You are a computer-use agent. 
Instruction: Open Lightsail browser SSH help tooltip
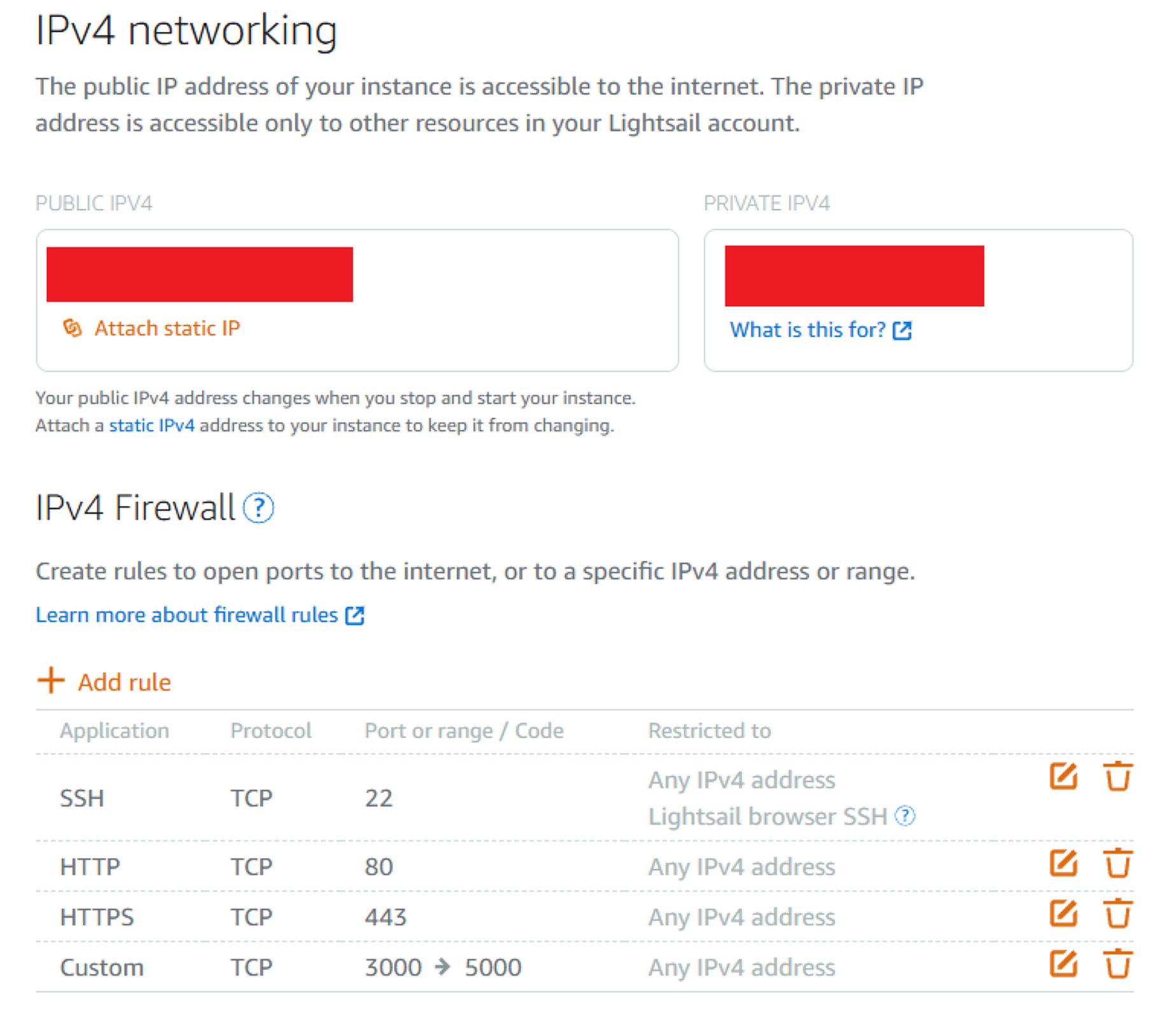(905, 816)
